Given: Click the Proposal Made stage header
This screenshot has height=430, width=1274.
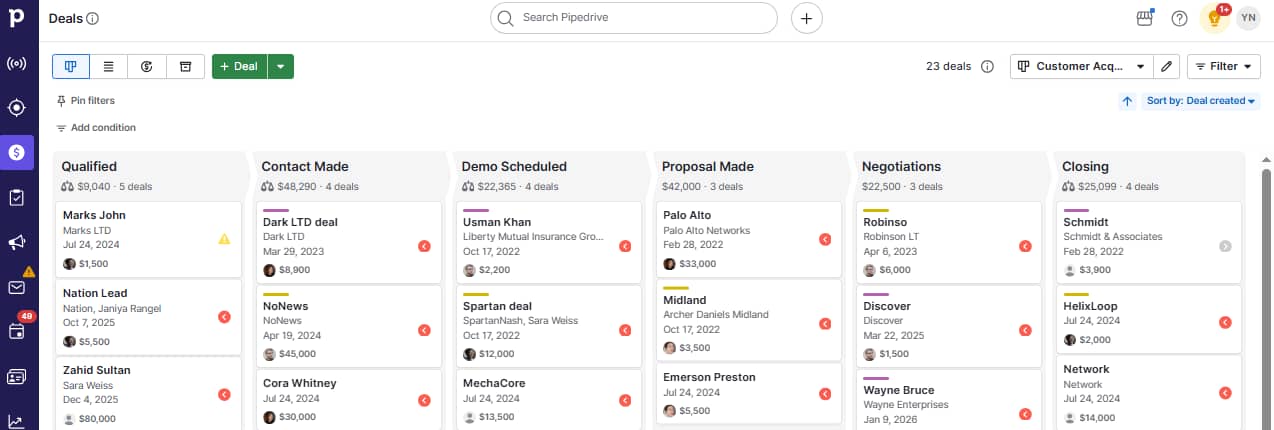Looking at the screenshot, I should point(707,167).
